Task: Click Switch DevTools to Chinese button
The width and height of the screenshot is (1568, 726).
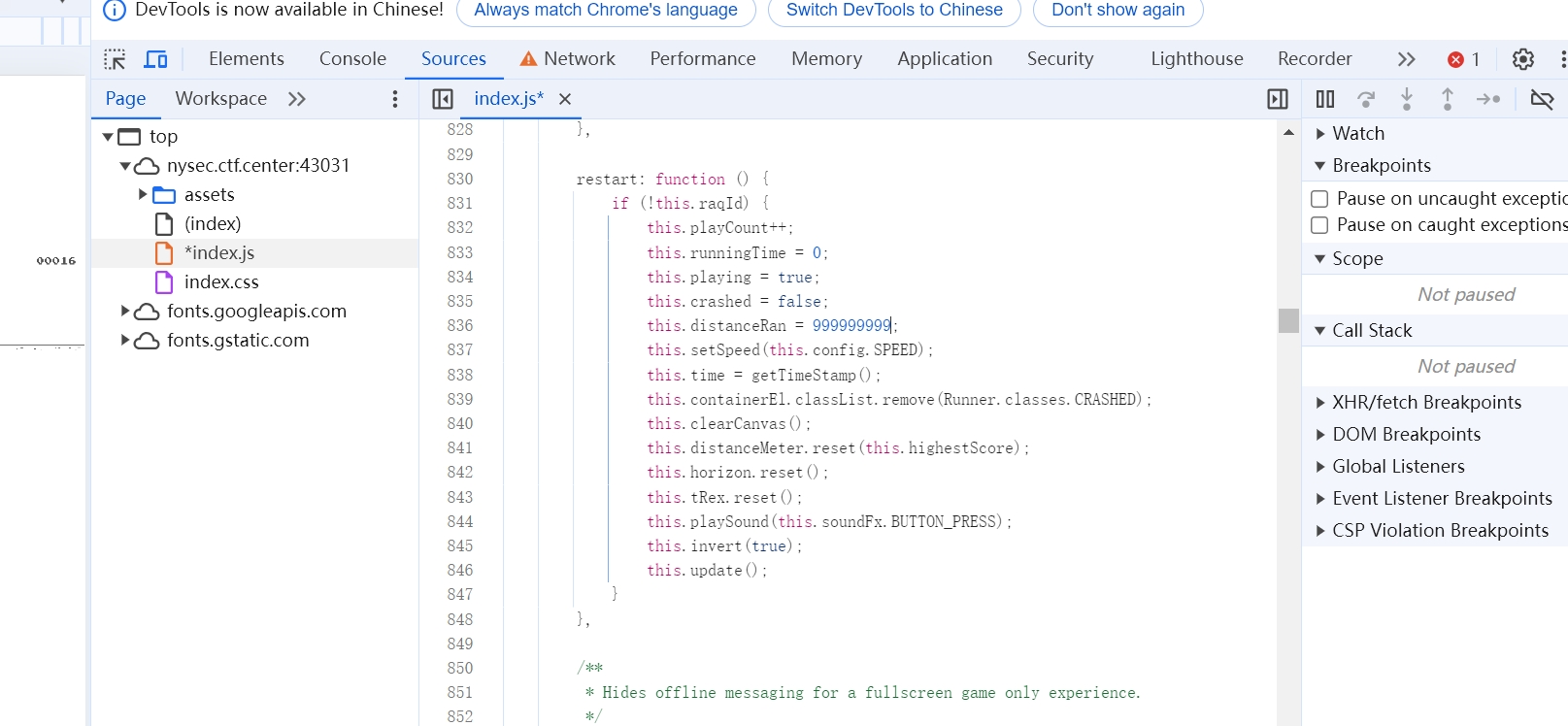Action: 893,11
